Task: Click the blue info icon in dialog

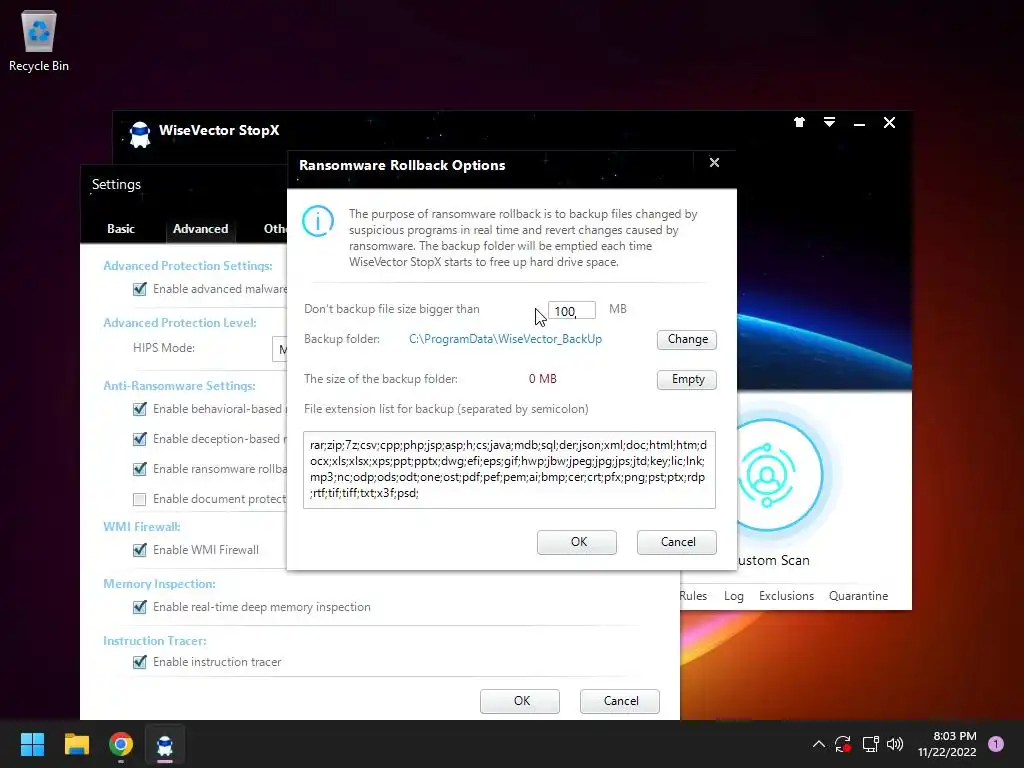Action: tap(318, 221)
